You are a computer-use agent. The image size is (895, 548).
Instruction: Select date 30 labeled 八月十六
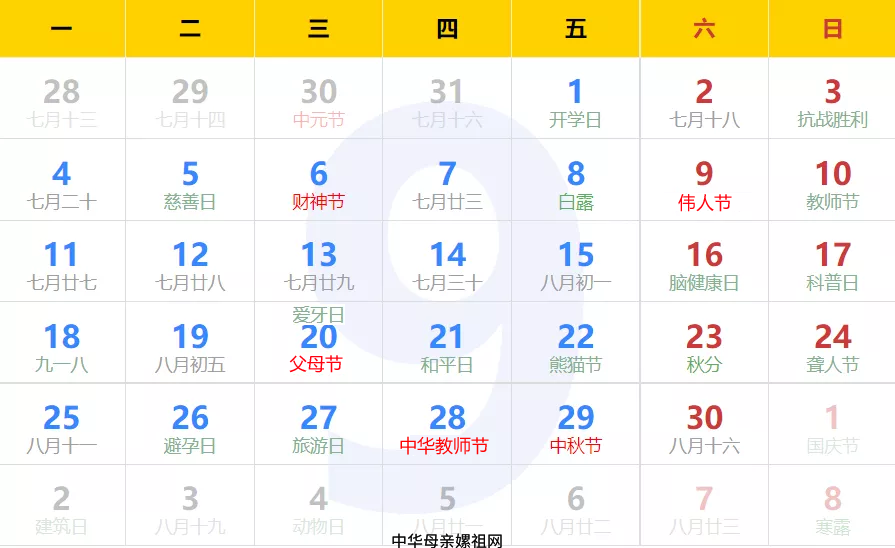tap(704, 424)
